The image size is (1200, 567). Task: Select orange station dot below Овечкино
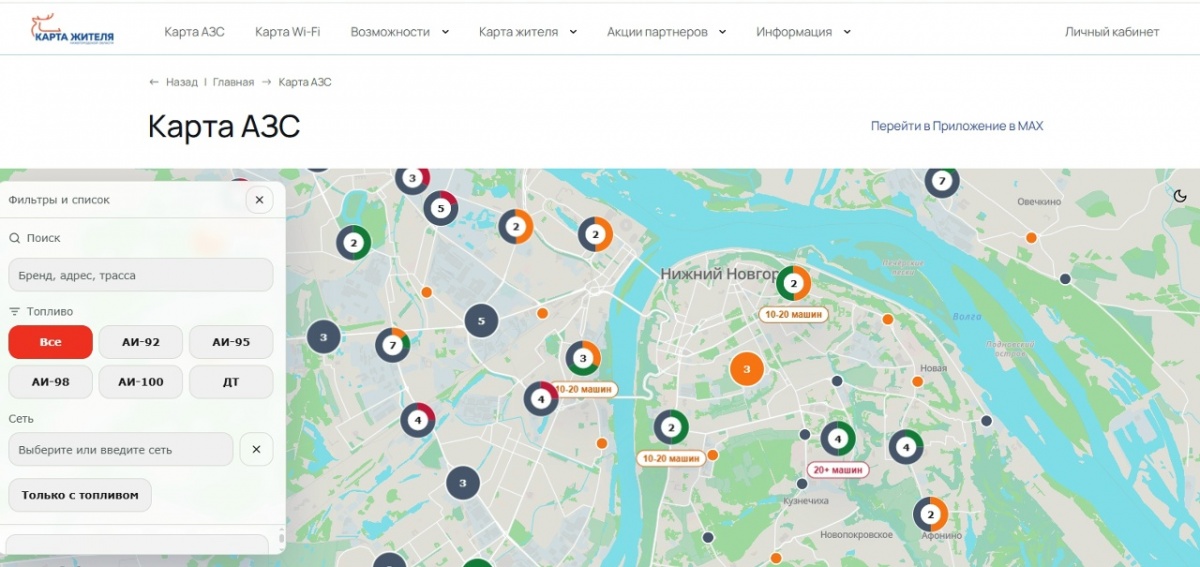(1031, 238)
